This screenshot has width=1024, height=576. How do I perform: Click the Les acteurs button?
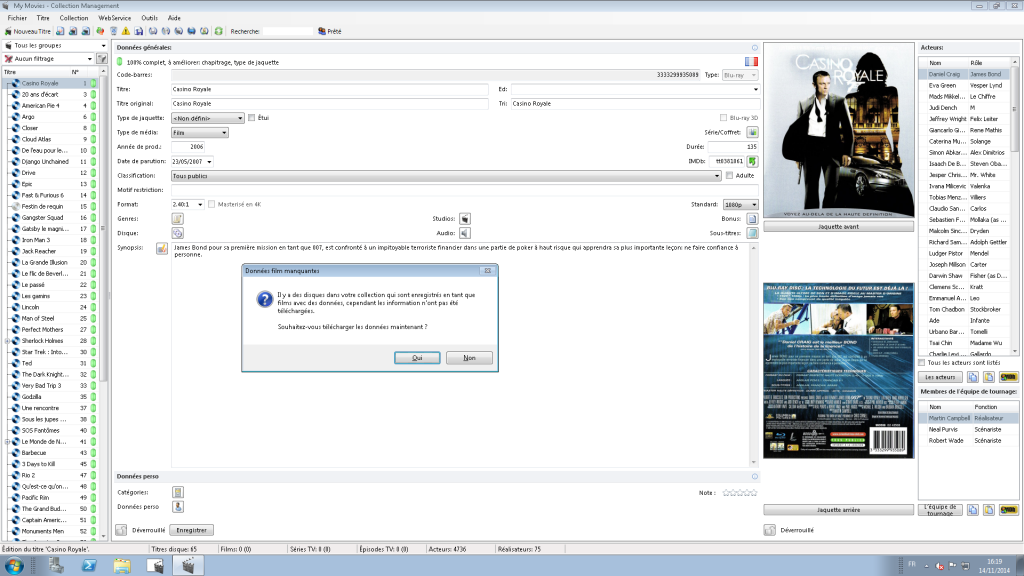coord(940,377)
